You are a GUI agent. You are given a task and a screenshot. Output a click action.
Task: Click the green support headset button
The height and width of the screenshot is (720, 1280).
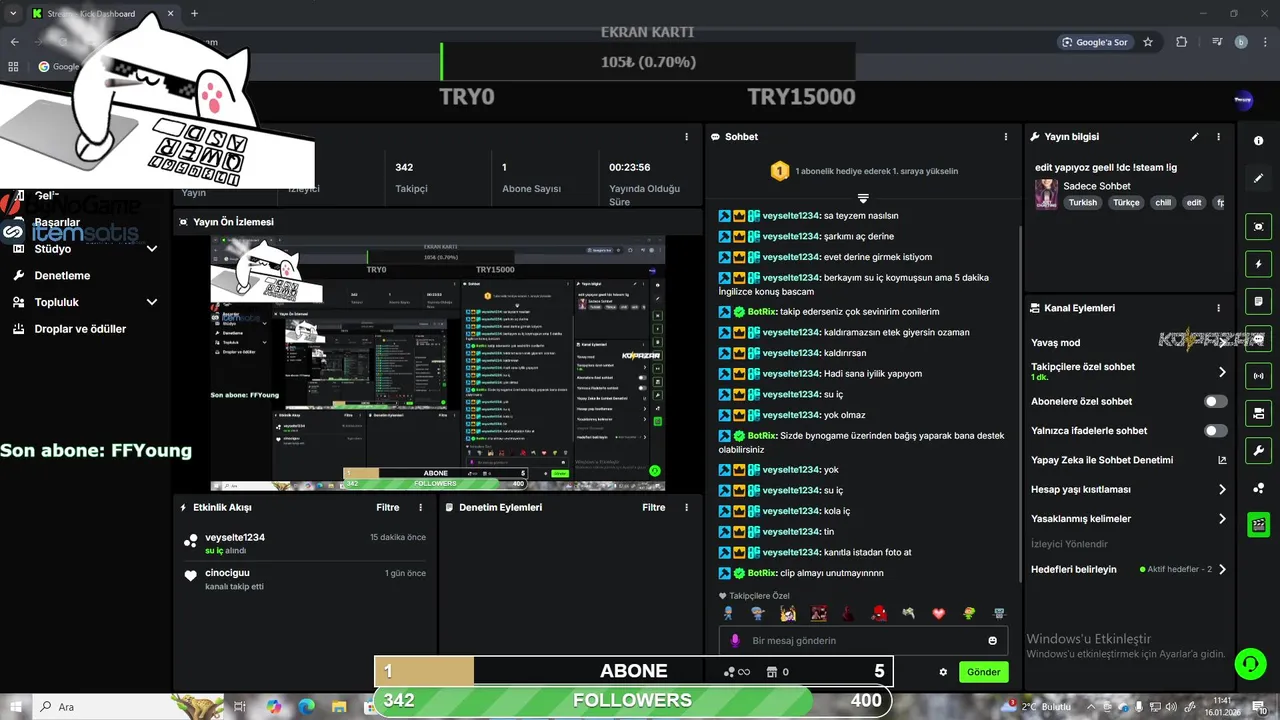click(x=1249, y=663)
